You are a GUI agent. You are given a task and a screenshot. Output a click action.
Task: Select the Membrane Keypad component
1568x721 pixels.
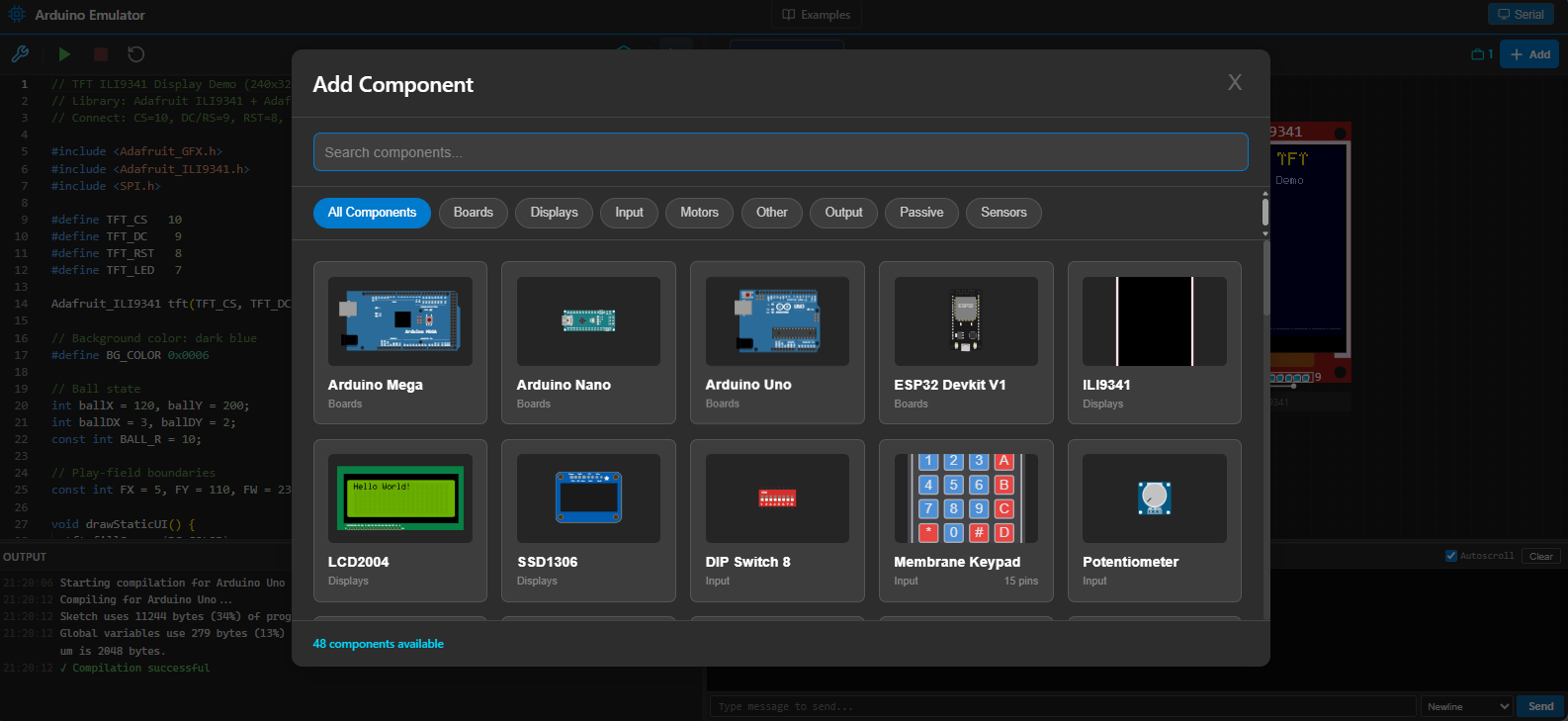click(965, 519)
